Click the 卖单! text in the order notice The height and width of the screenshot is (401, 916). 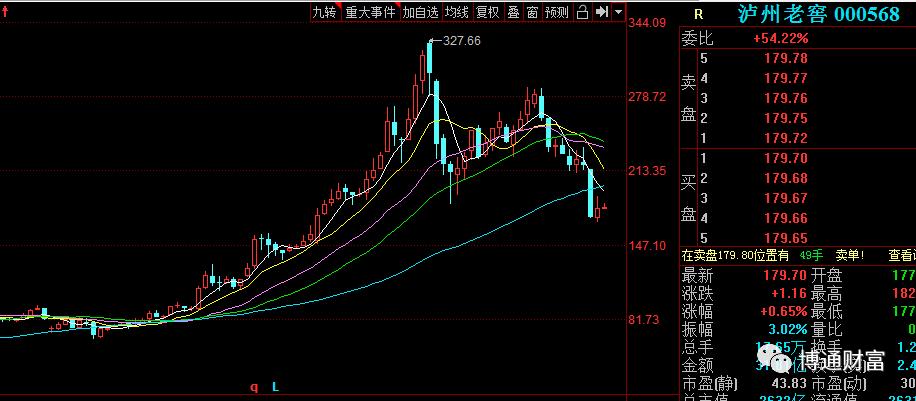coord(850,255)
